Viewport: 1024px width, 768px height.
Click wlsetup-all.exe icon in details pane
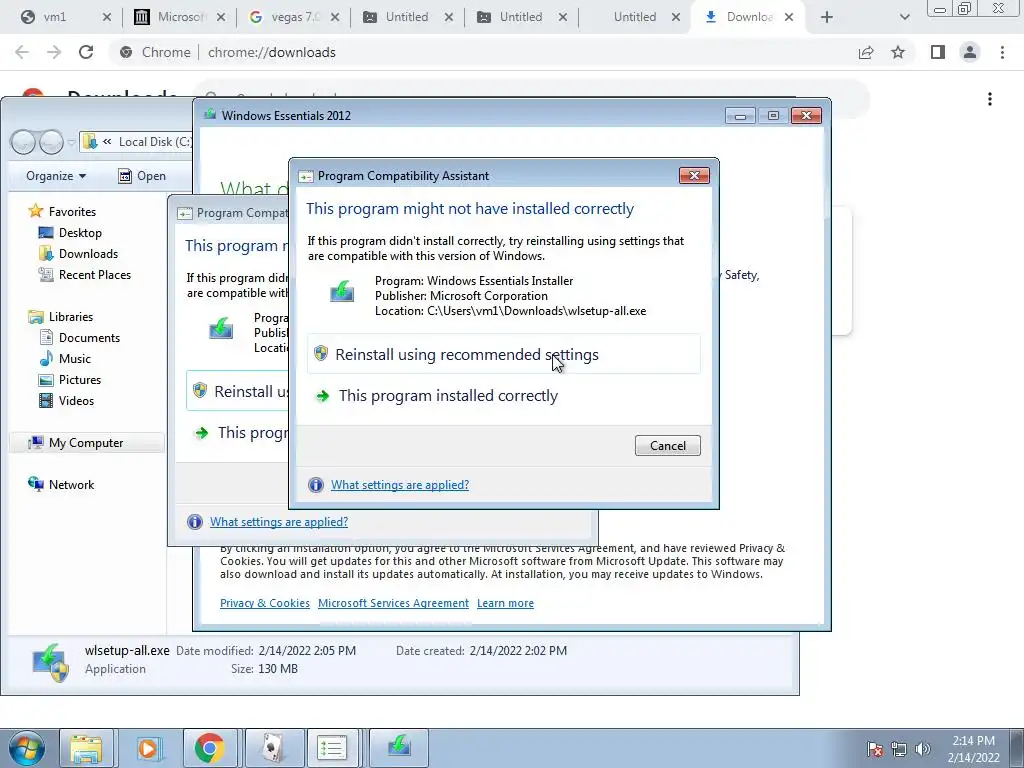tap(50, 662)
